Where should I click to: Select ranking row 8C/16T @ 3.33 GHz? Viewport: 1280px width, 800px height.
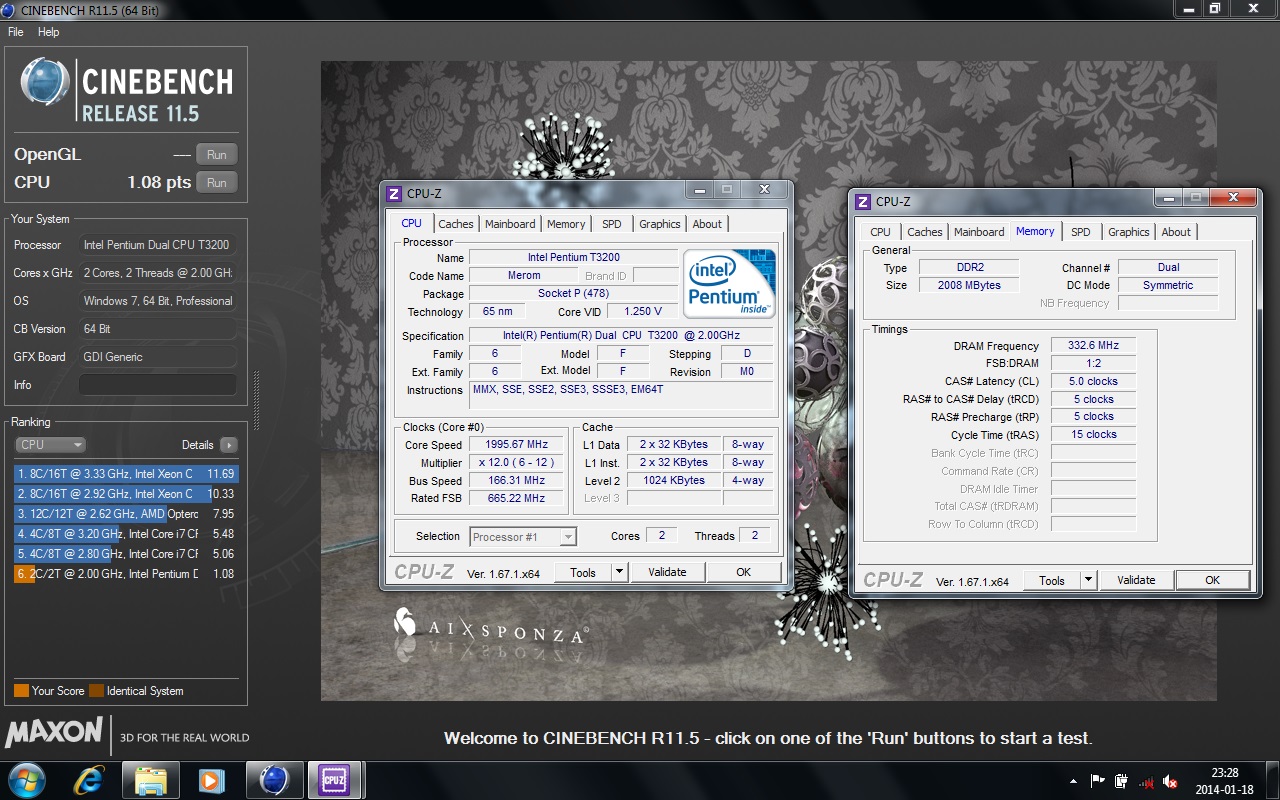[126, 474]
